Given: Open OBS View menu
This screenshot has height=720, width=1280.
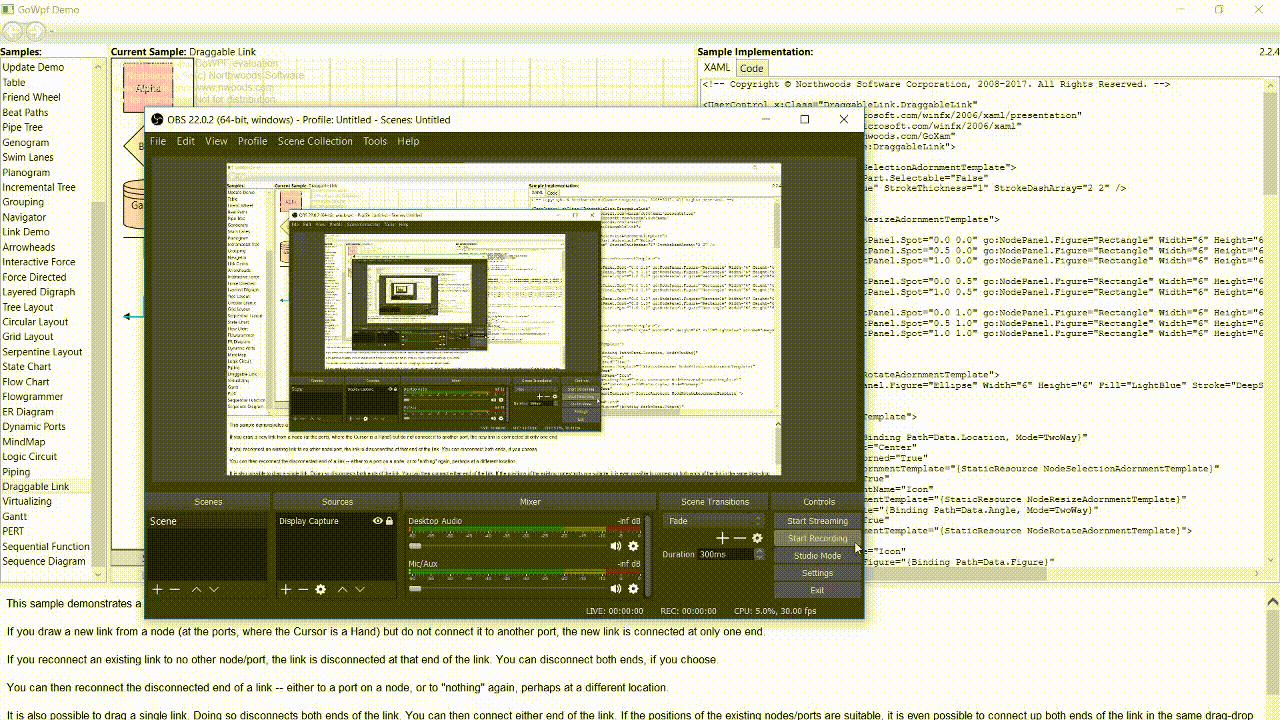Looking at the screenshot, I should coord(216,141).
